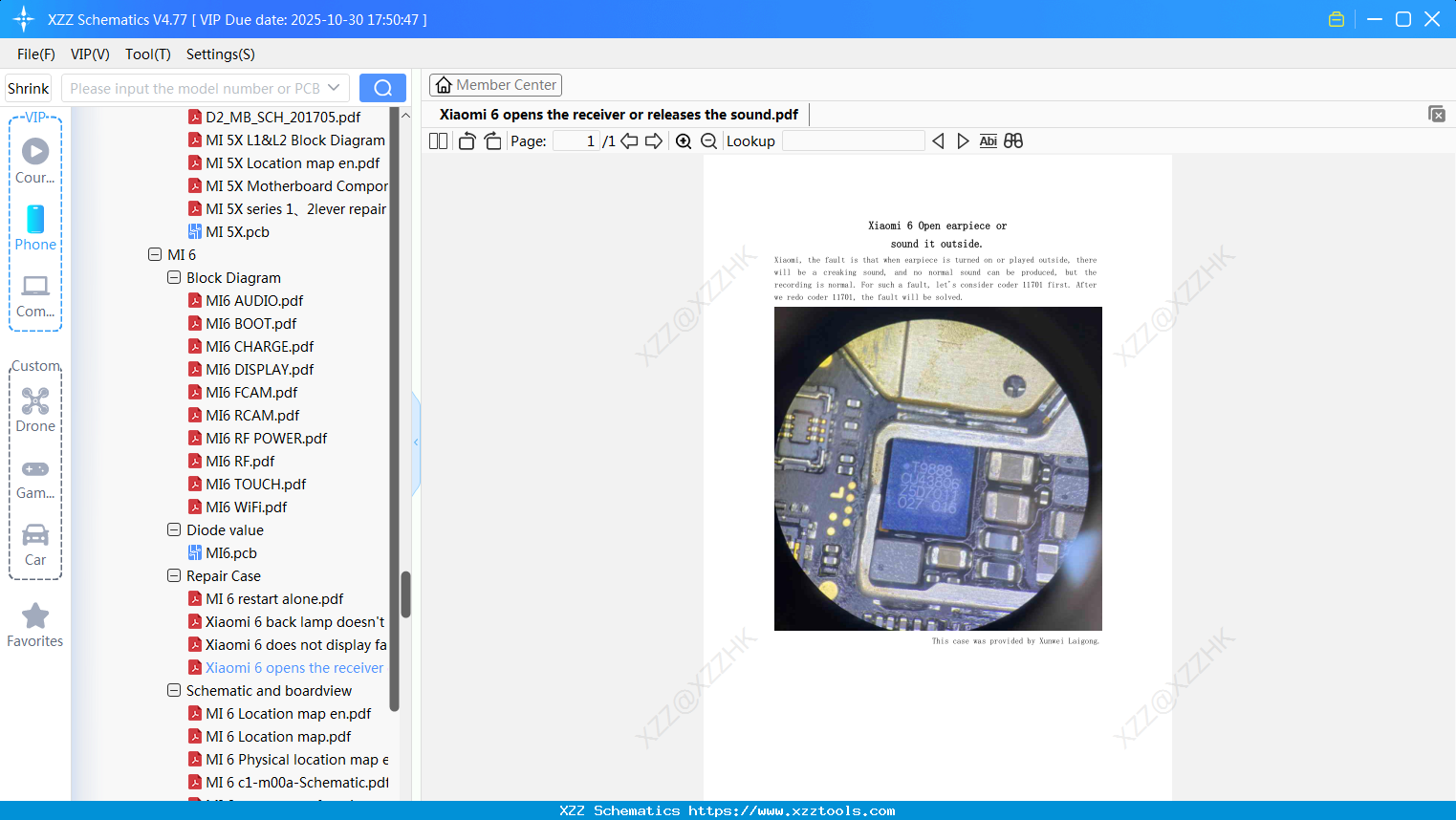
Task: Open MI 6 Location map en.pdf
Action: coord(289,714)
